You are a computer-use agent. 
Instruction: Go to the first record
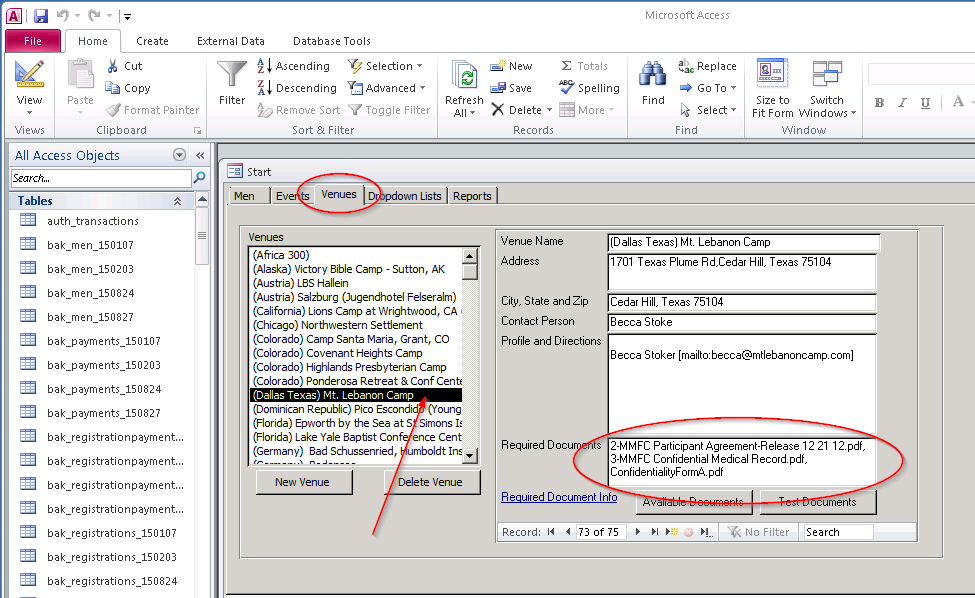coord(551,532)
